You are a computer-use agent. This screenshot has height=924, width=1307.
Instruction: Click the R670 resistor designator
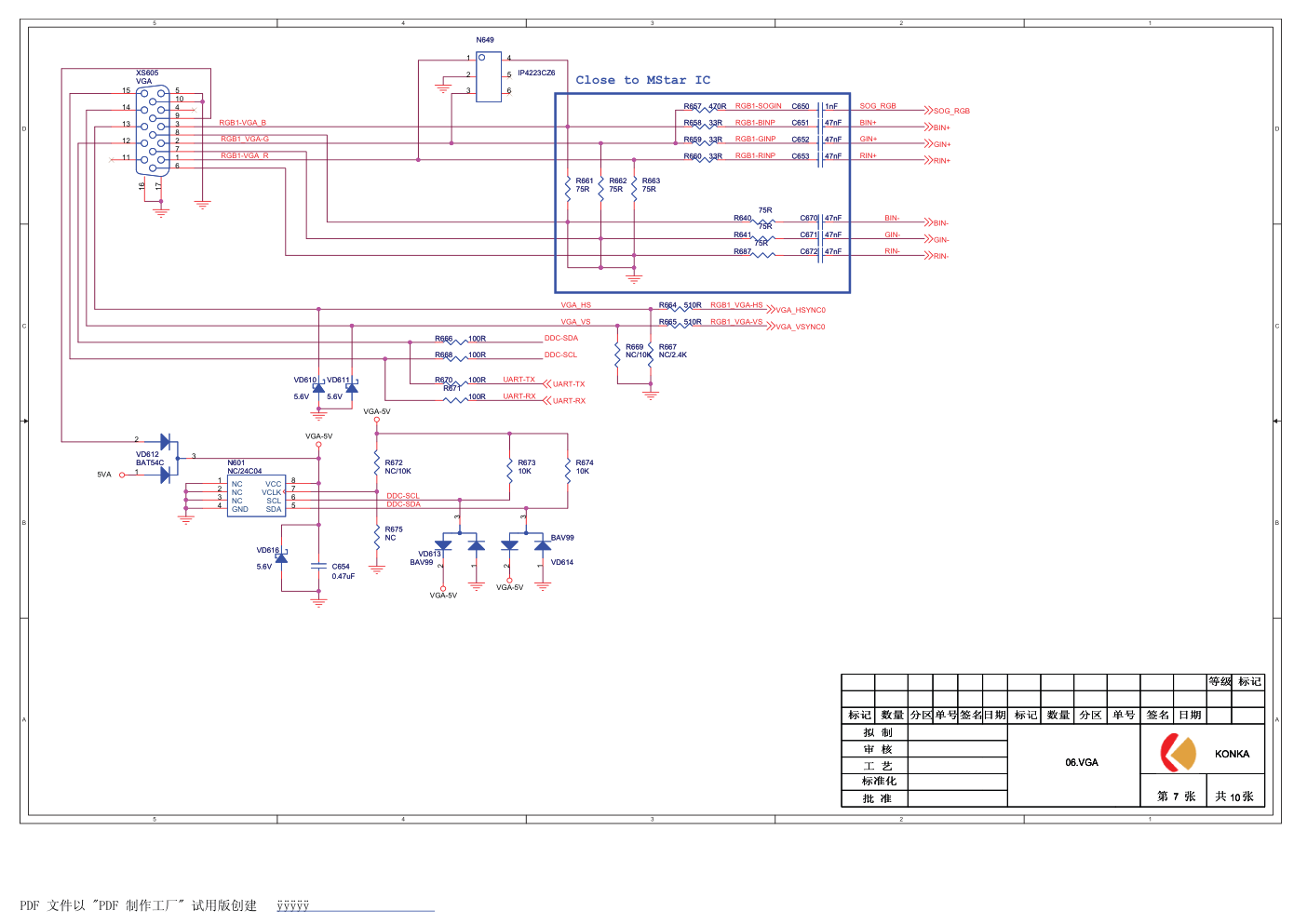pos(444,380)
